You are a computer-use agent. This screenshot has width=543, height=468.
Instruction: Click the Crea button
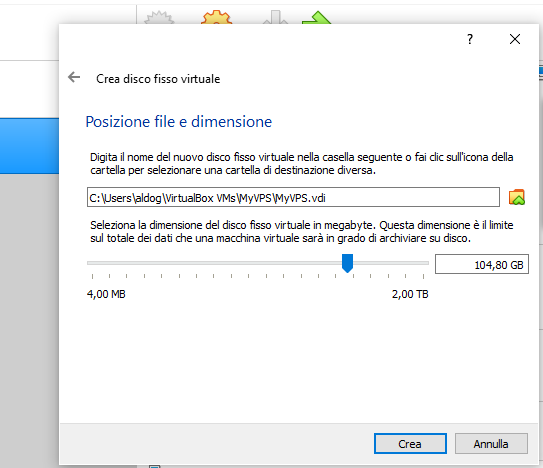pyautogui.click(x=410, y=444)
